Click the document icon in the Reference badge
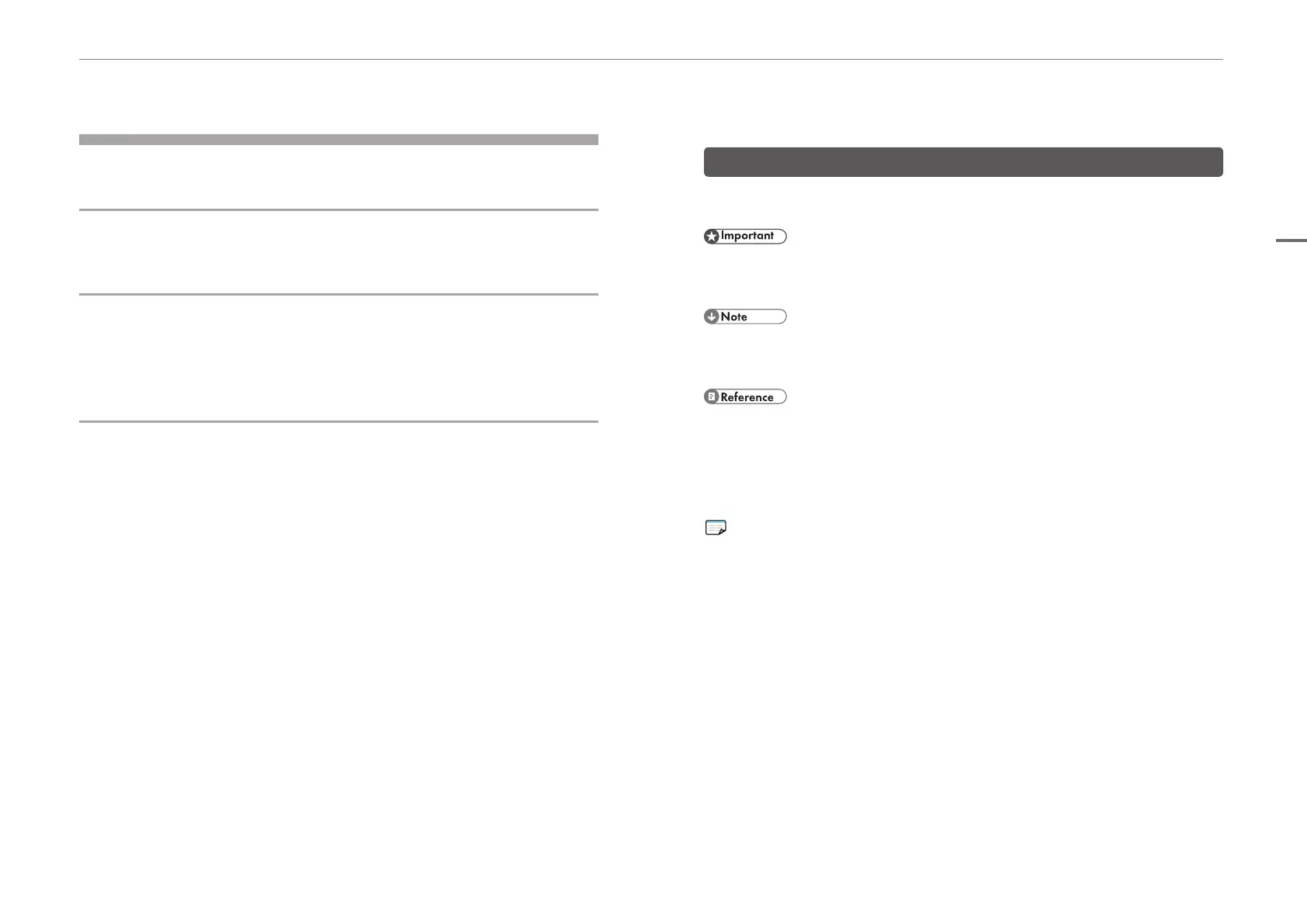Image resolution: width=1307 pixels, height=924 pixels. 711,397
